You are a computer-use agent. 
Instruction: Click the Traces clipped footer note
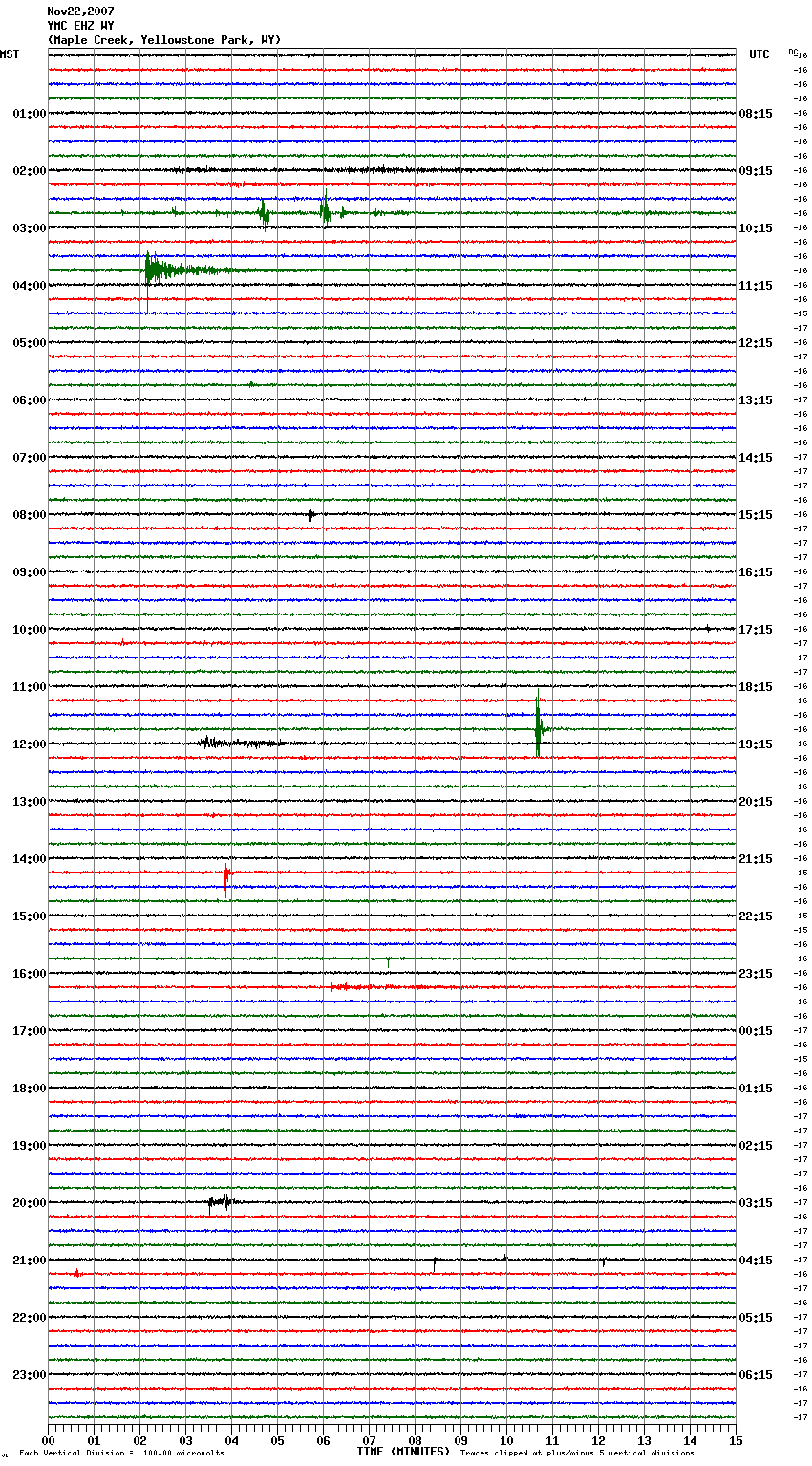(x=577, y=1454)
